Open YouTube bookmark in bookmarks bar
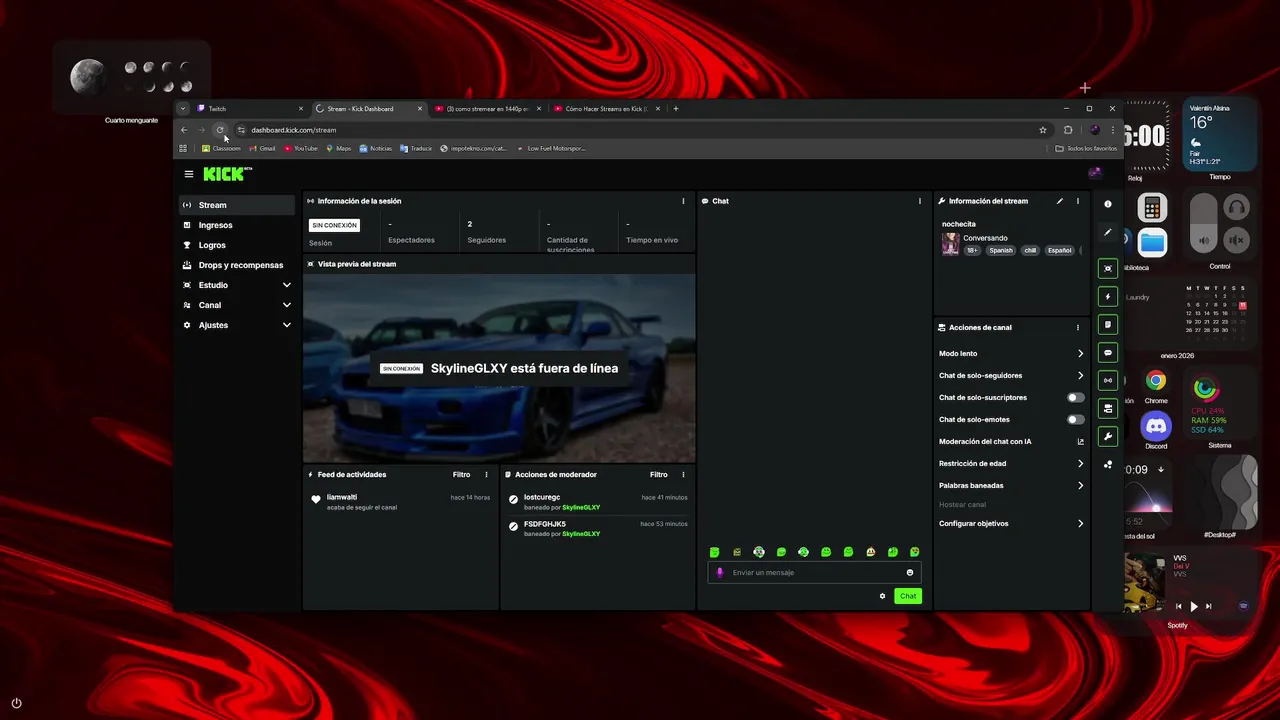The height and width of the screenshot is (720, 1280). (x=301, y=148)
